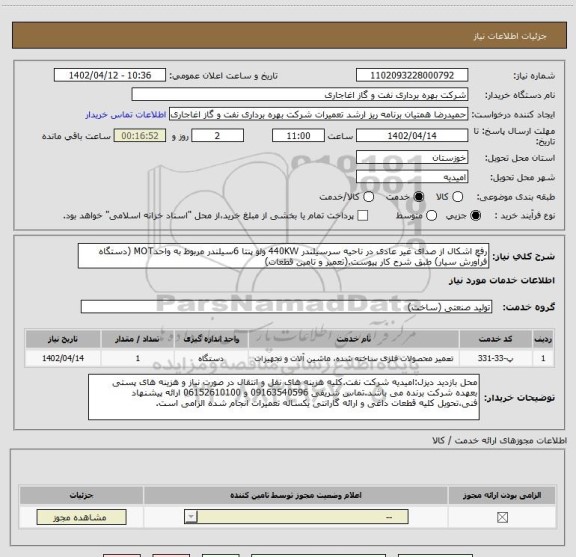Click the 'تعداد / مقدار' column header
The width and height of the screenshot is (576, 557).
point(137,339)
